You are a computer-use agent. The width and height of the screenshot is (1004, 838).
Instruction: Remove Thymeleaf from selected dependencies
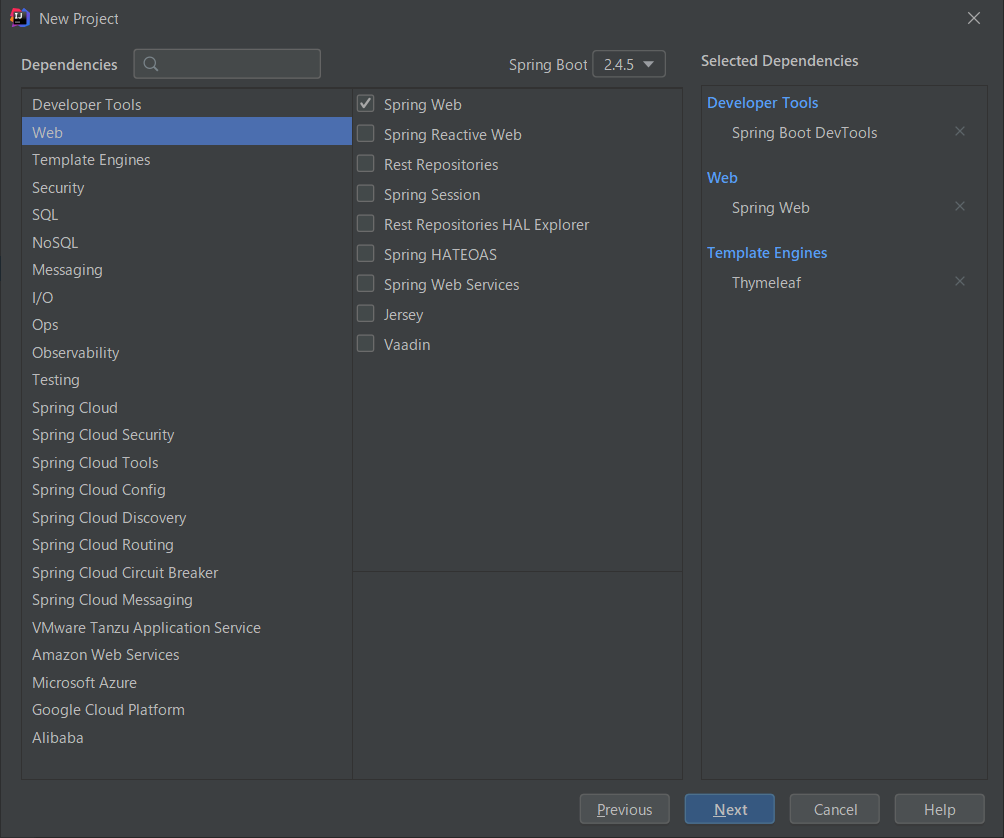[x=959, y=281]
